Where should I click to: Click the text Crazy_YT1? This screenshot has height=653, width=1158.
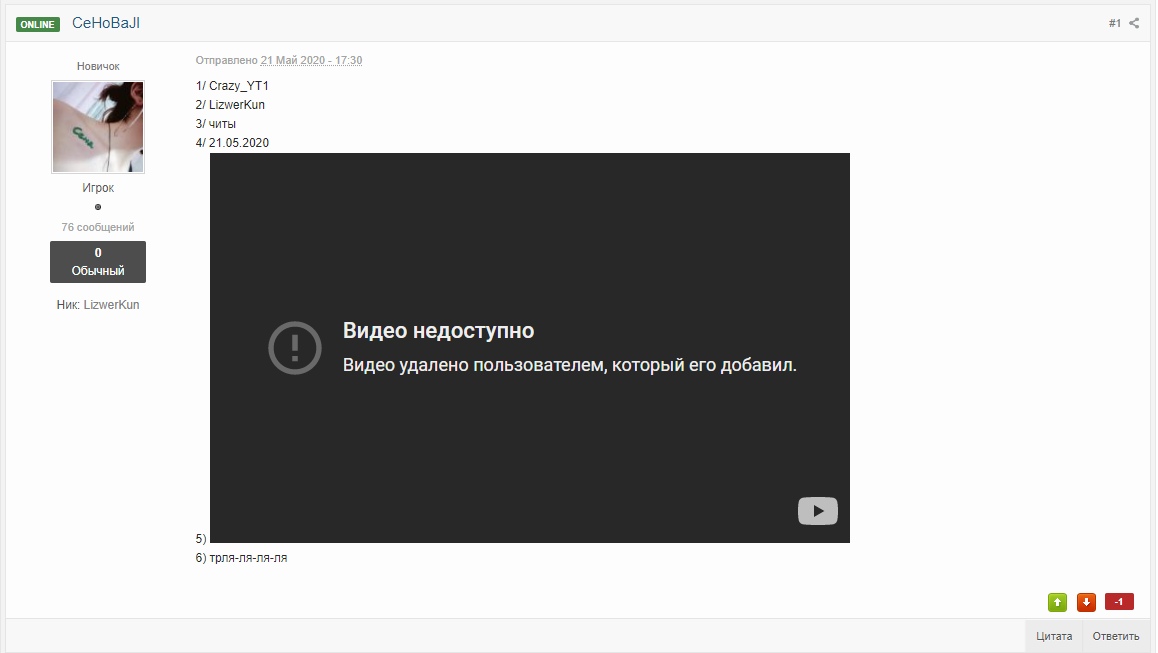[239, 86]
